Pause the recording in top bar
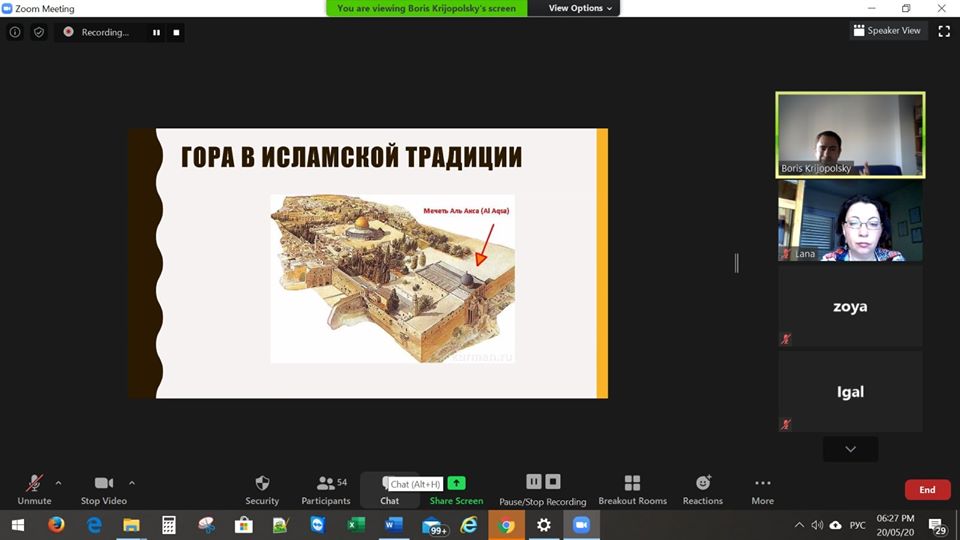This screenshot has height=540, width=960. pos(156,32)
